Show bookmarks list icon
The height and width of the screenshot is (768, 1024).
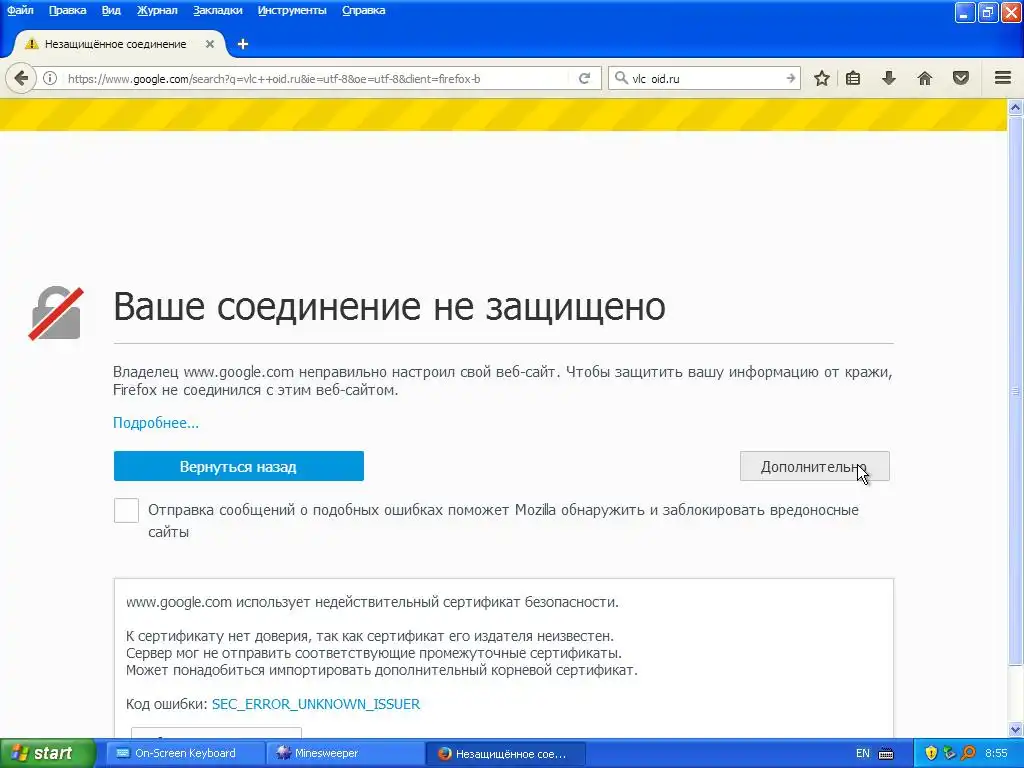(853, 78)
